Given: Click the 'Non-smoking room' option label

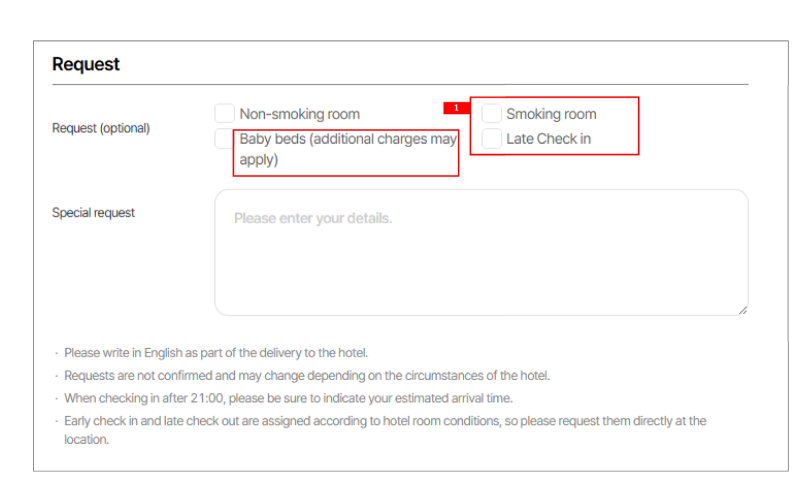Looking at the screenshot, I should [x=299, y=114].
